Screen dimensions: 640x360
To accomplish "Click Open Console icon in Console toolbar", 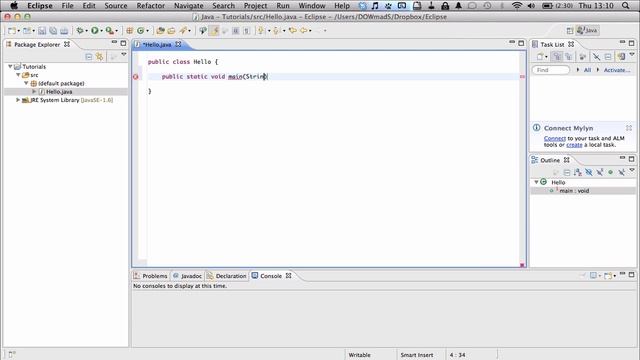I will [608, 276].
